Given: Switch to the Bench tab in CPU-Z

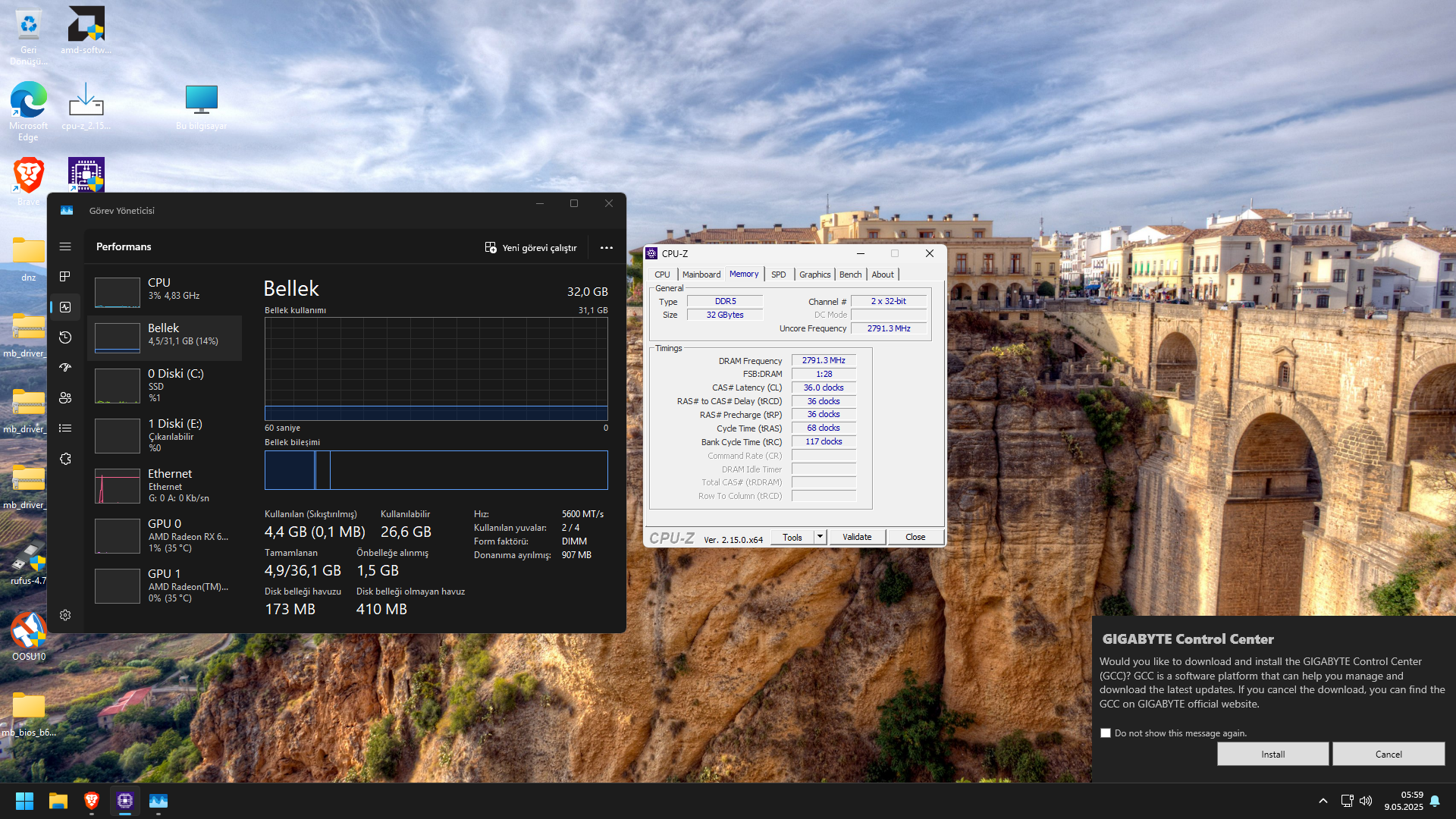Looking at the screenshot, I should pyautogui.click(x=851, y=275).
